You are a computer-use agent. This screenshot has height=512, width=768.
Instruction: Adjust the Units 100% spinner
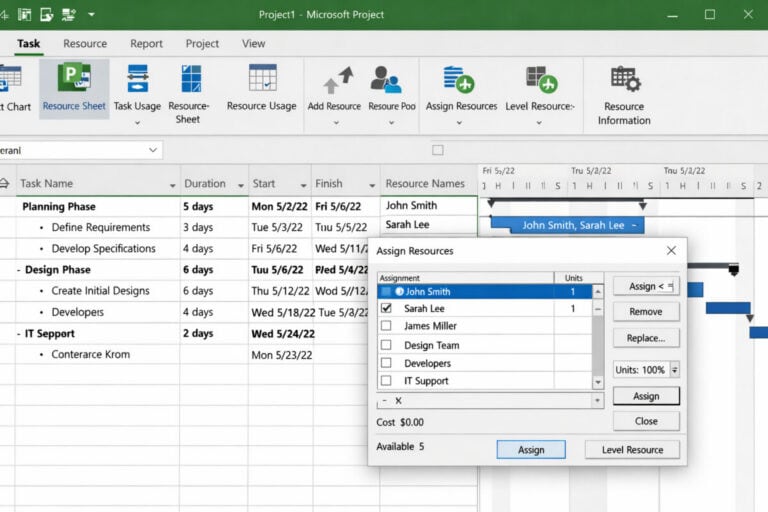tap(674, 370)
